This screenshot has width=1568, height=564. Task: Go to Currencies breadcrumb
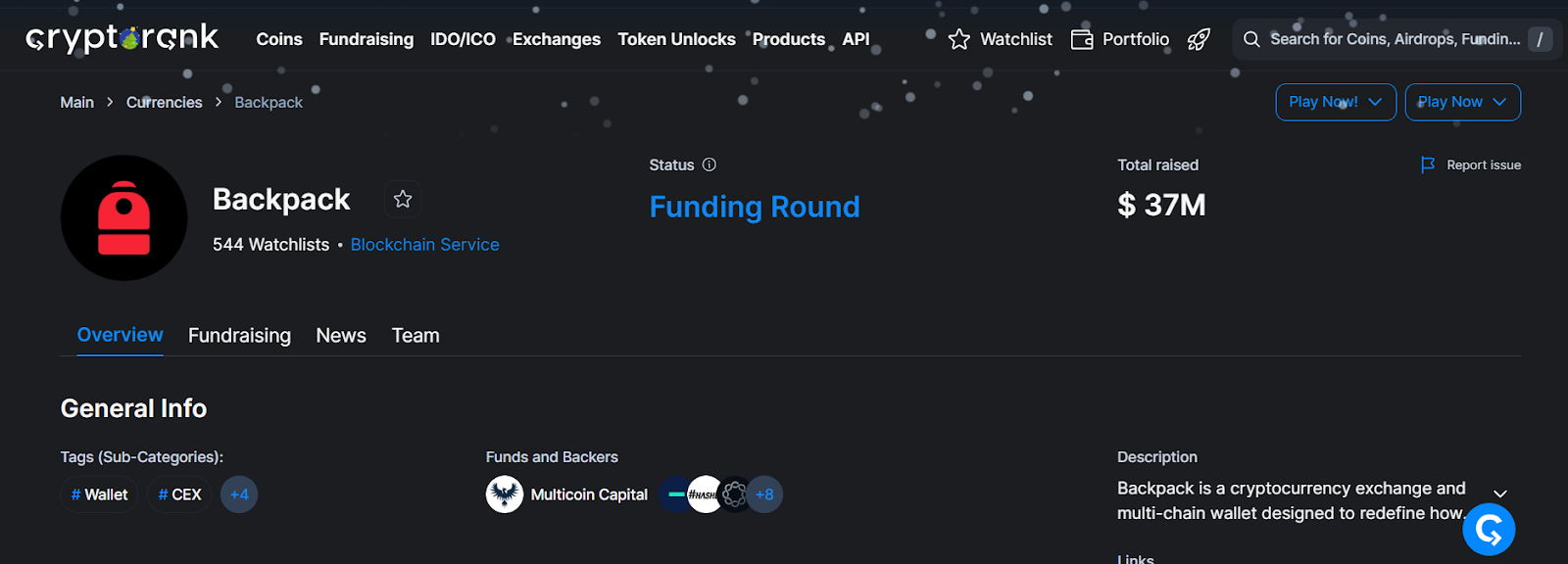(x=164, y=102)
